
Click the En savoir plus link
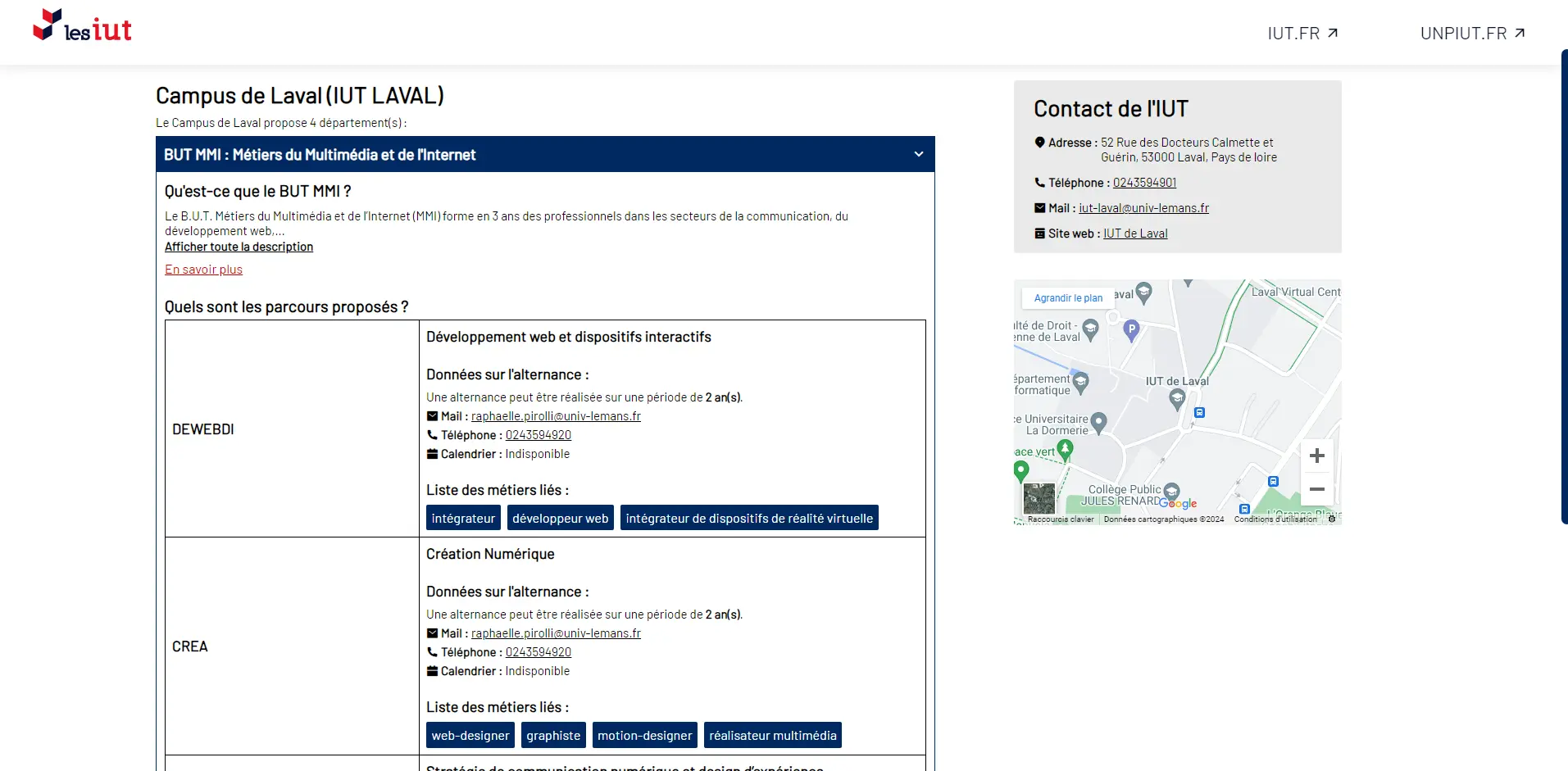click(x=203, y=270)
